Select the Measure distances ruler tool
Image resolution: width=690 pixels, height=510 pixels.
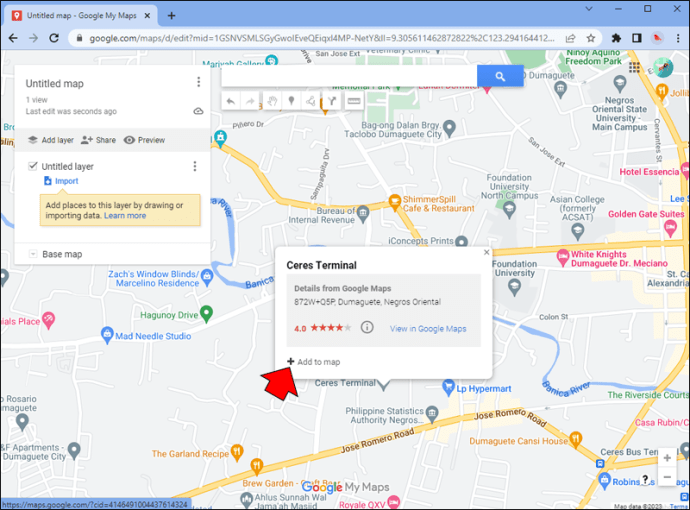point(353,102)
